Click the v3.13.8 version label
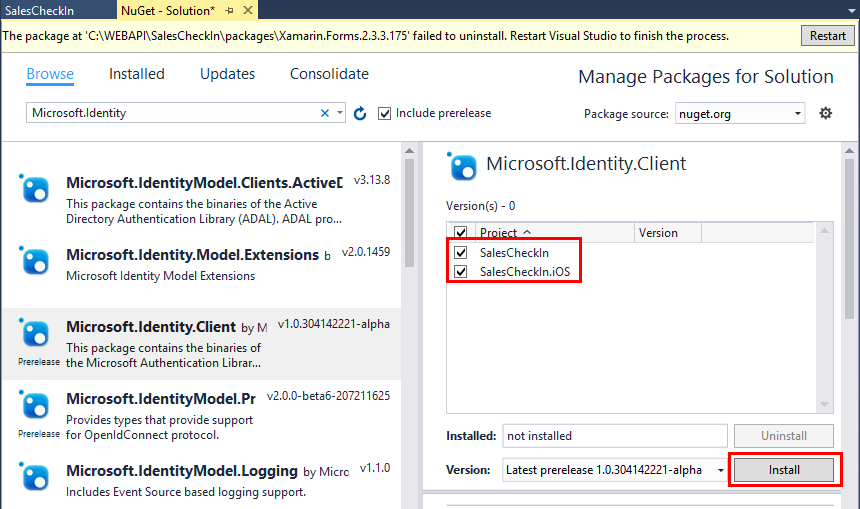This screenshot has height=509, width=860. tap(372, 180)
